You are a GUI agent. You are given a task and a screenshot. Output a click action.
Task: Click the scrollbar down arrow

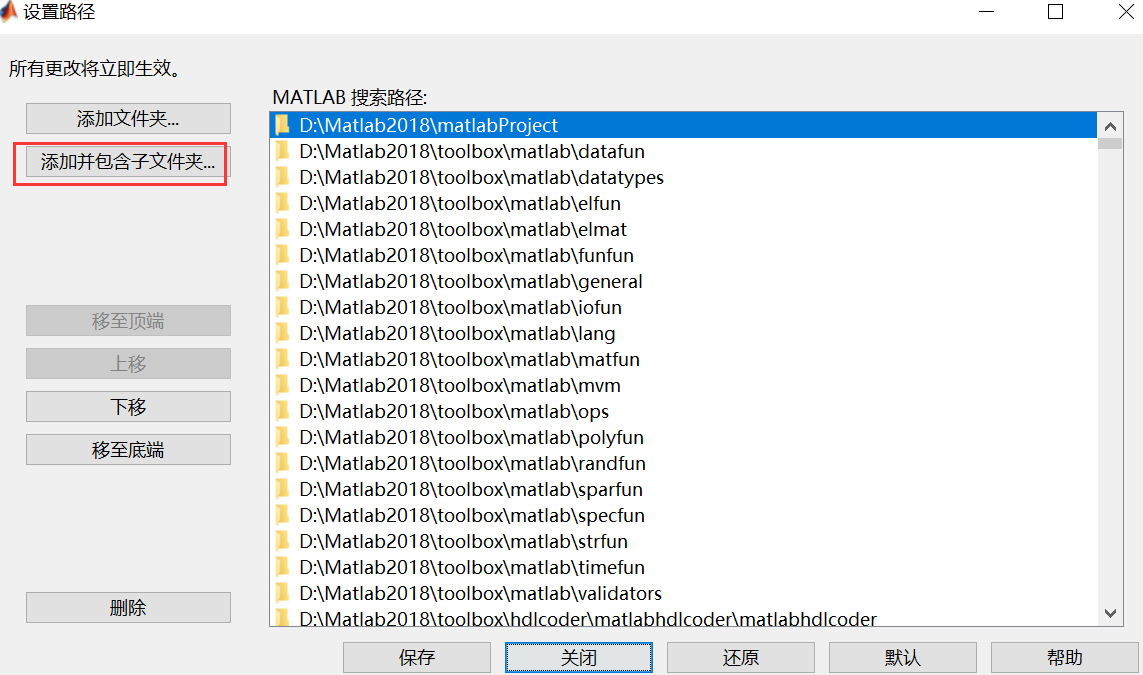(x=1110, y=613)
